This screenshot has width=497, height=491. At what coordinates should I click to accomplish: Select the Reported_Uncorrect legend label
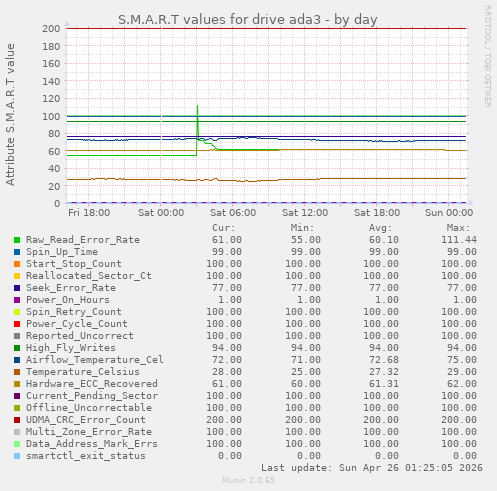coord(80,336)
